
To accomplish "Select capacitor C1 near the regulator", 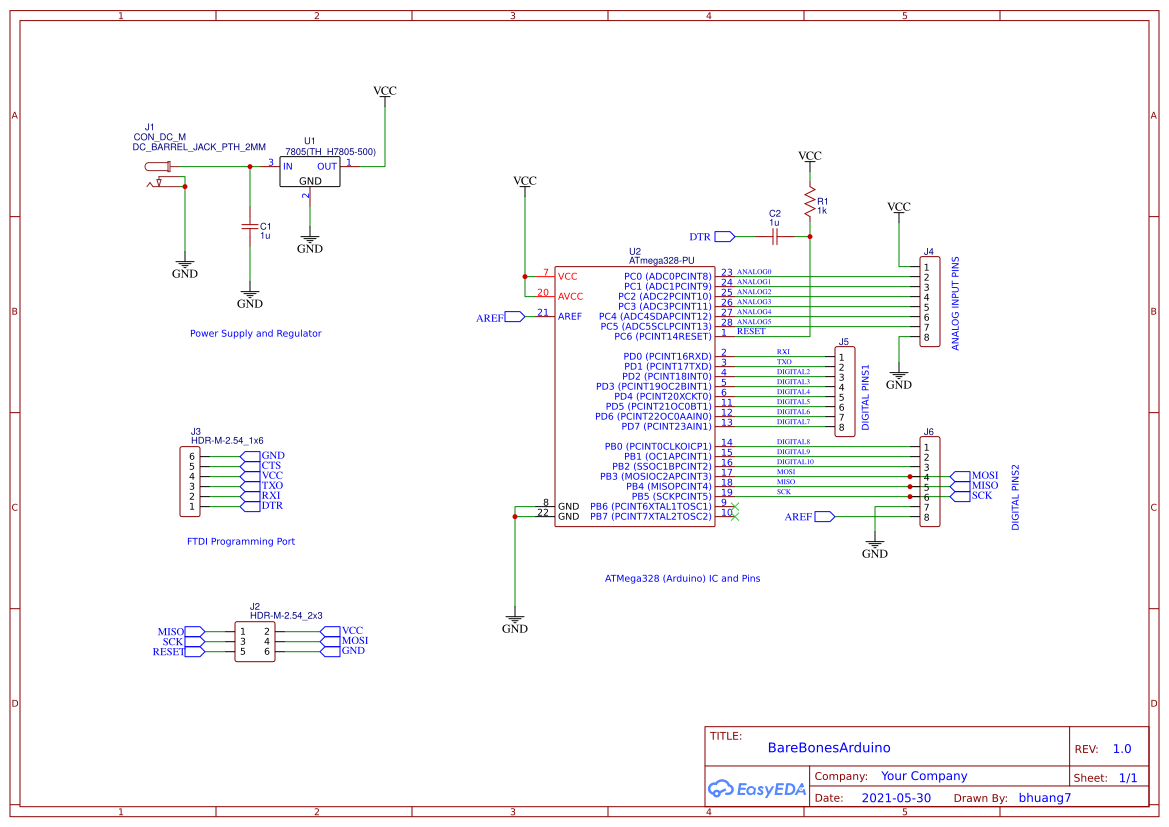I will click(248, 228).
